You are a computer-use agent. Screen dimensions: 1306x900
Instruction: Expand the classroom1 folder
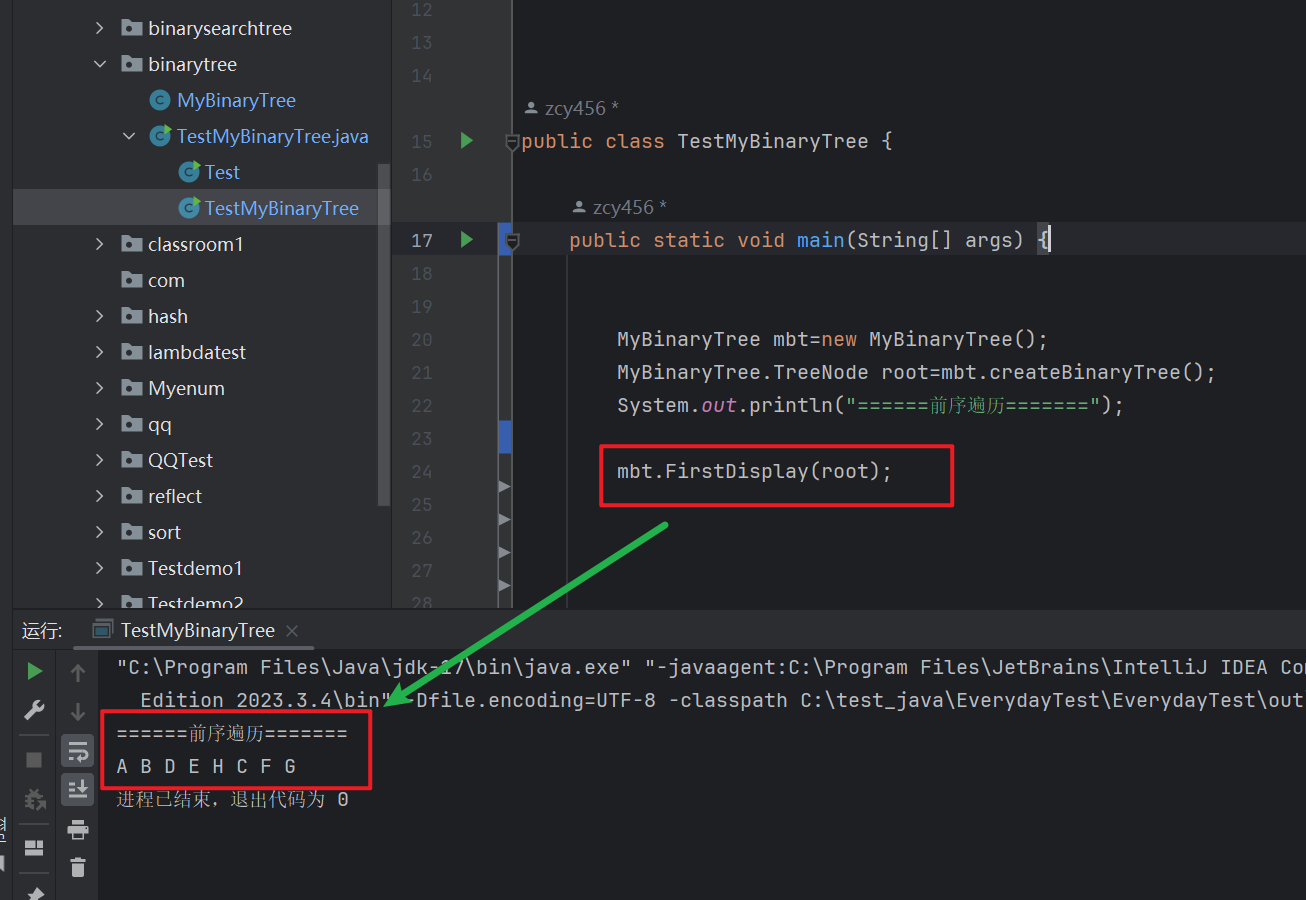point(99,244)
